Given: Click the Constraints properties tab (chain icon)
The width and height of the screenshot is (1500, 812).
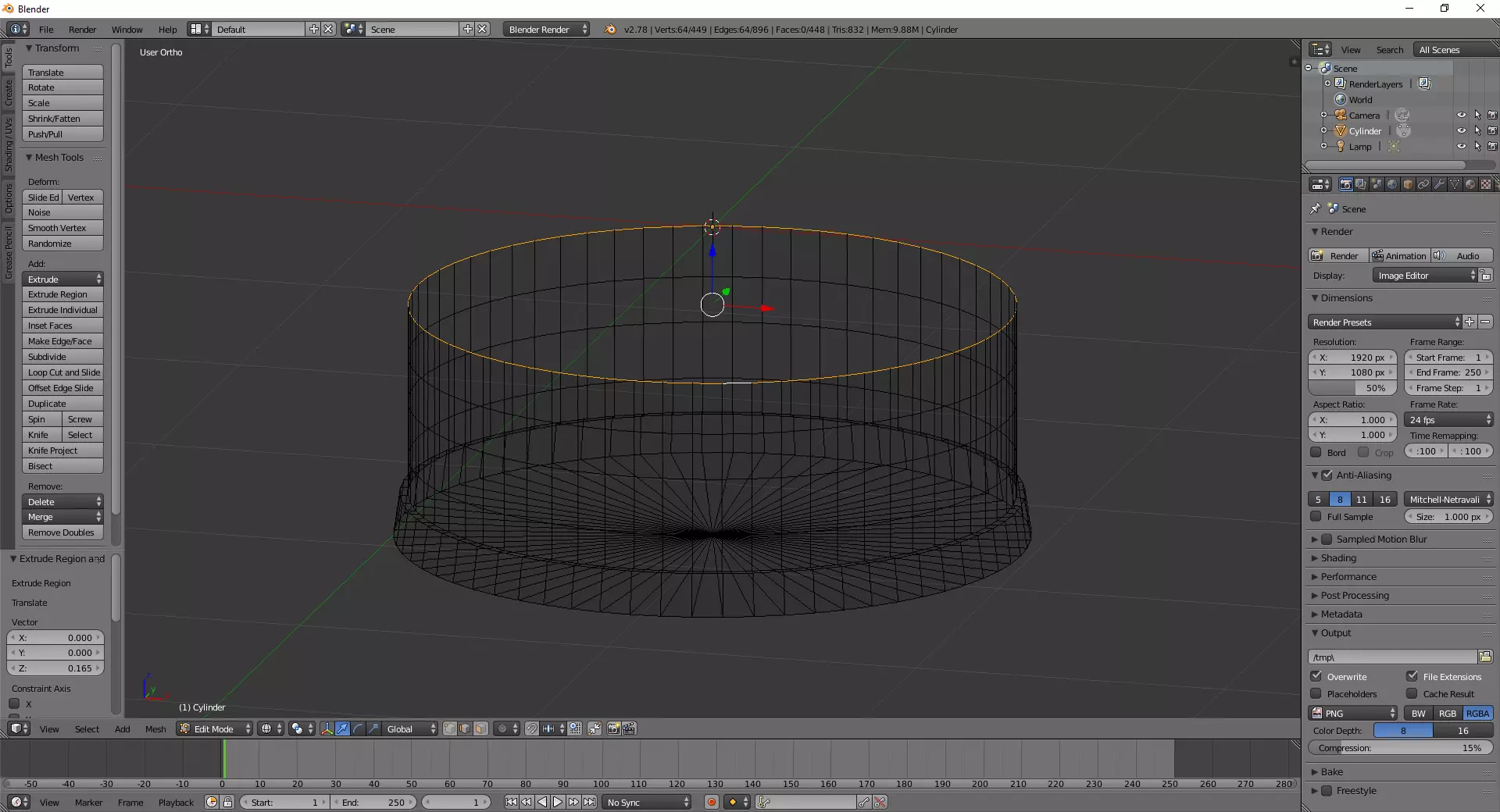Looking at the screenshot, I should (1423, 184).
